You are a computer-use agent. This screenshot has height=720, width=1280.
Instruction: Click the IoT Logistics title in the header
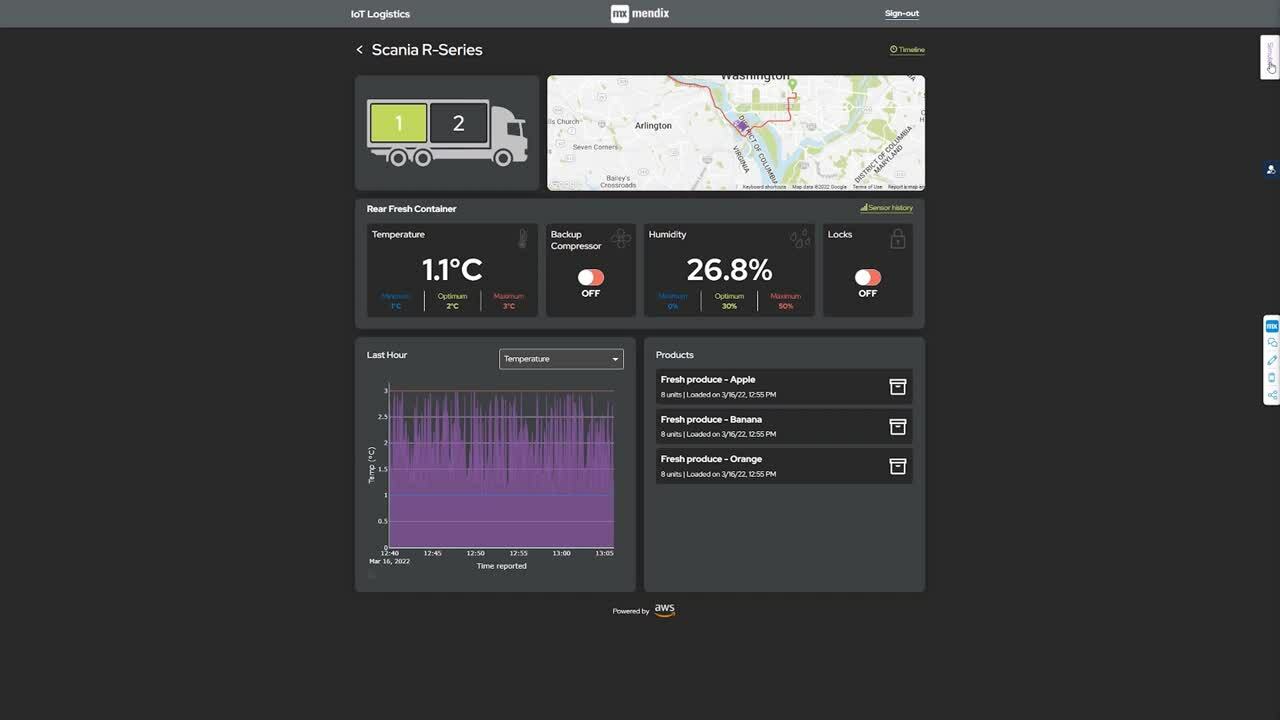[x=380, y=14]
